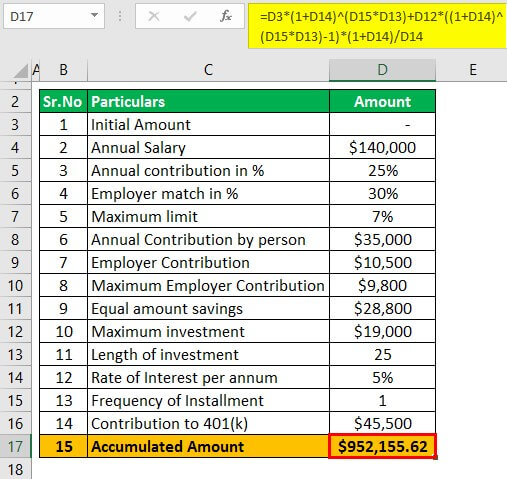Select Contribution to 401(k) cell
This screenshot has height=479, width=507.
208,423
